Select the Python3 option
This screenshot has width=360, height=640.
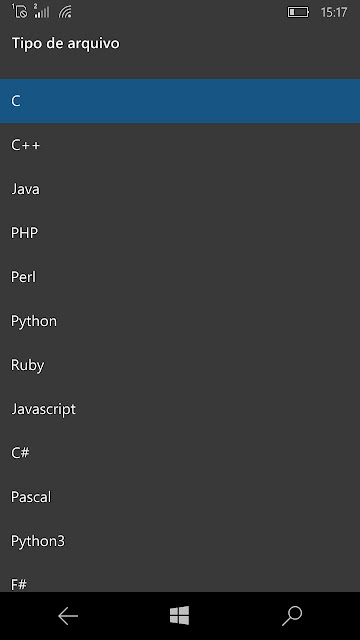(180, 541)
